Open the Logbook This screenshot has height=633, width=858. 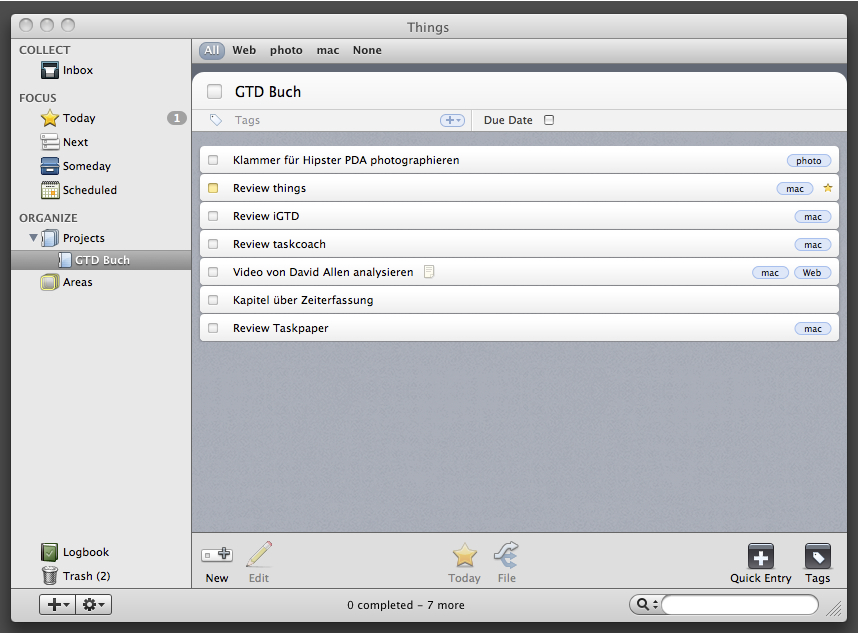(50, 552)
